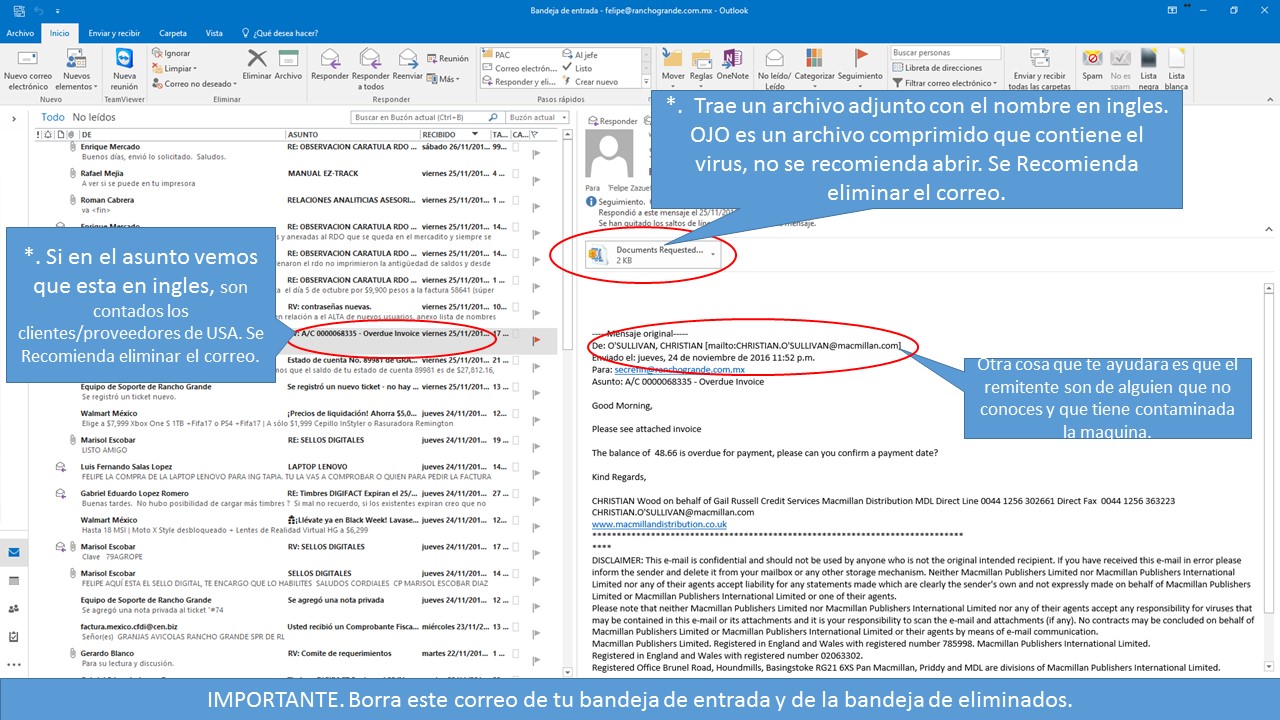Add sender to Lista blanca
This screenshot has height=720, width=1280.
pos(1176,68)
